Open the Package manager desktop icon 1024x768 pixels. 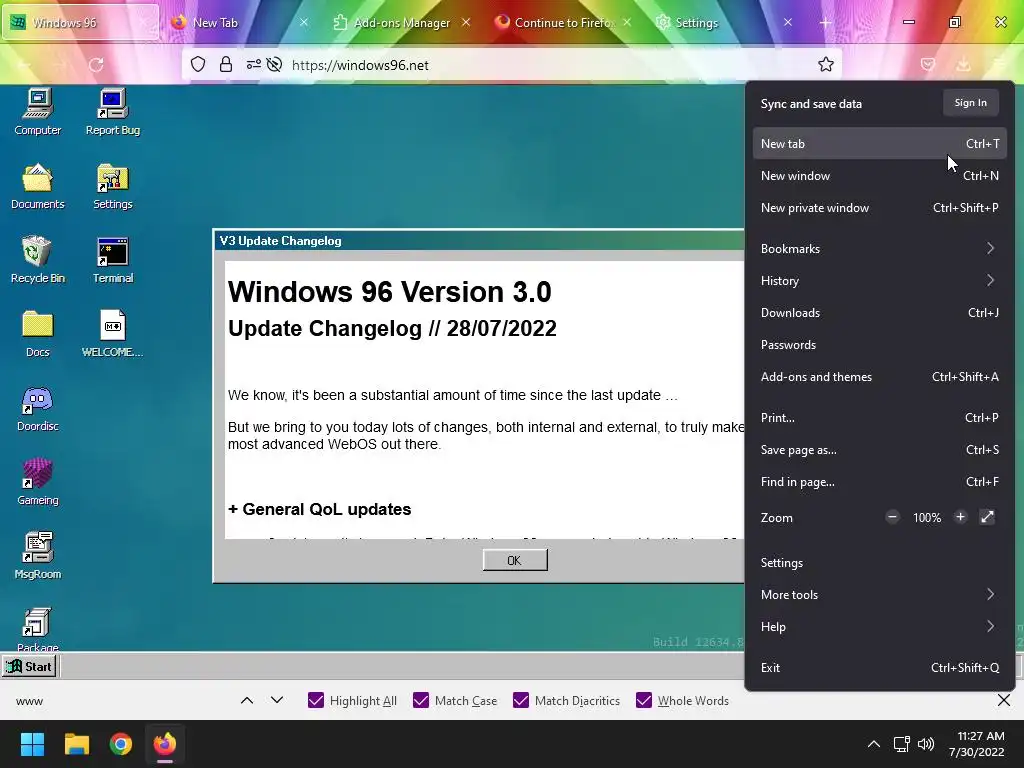(38, 628)
